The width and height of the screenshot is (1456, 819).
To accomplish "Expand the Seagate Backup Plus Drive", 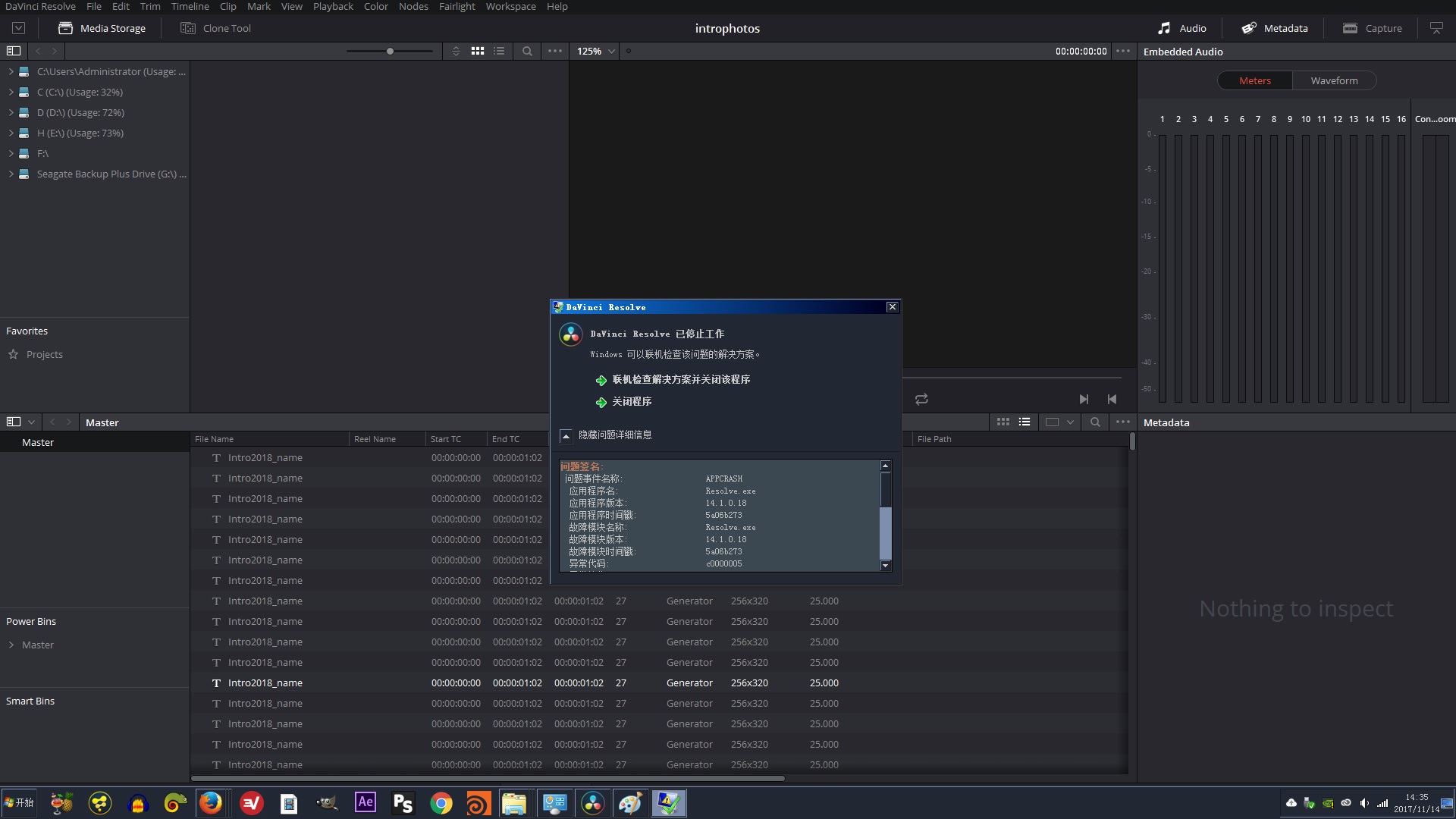I will (x=11, y=174).
